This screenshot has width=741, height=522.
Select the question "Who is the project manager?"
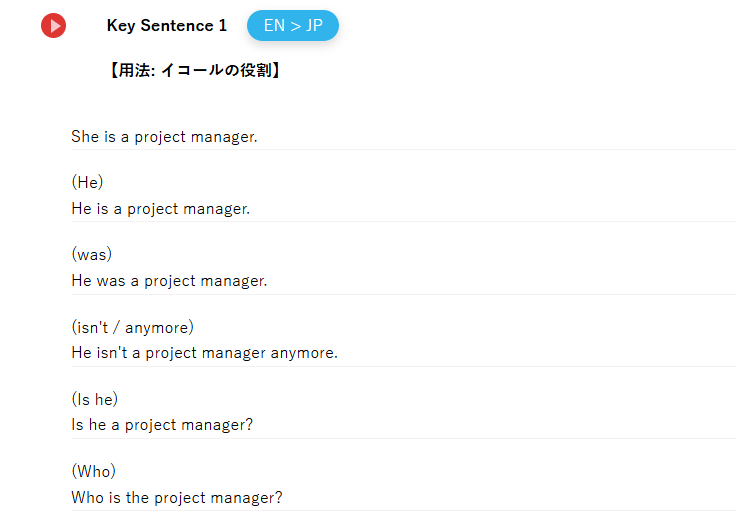[x=177, y=497]
